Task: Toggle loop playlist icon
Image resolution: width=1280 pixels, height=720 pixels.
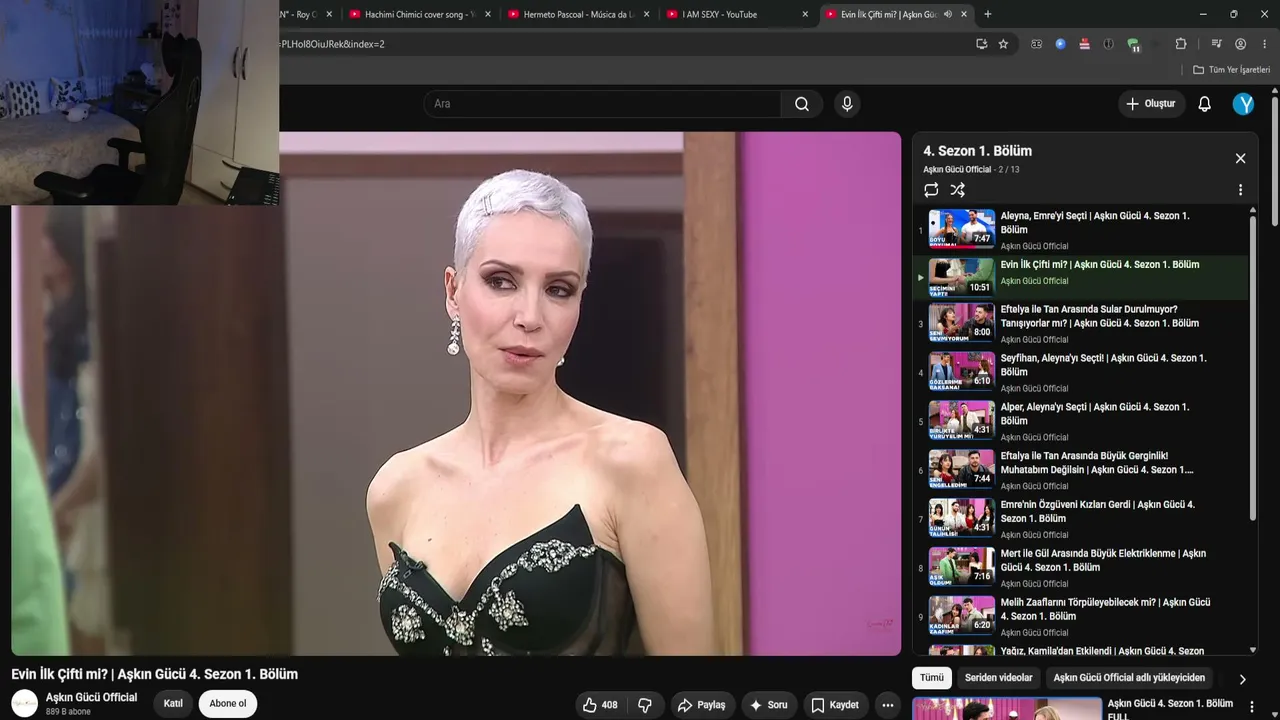Action: tap(931, 190)
